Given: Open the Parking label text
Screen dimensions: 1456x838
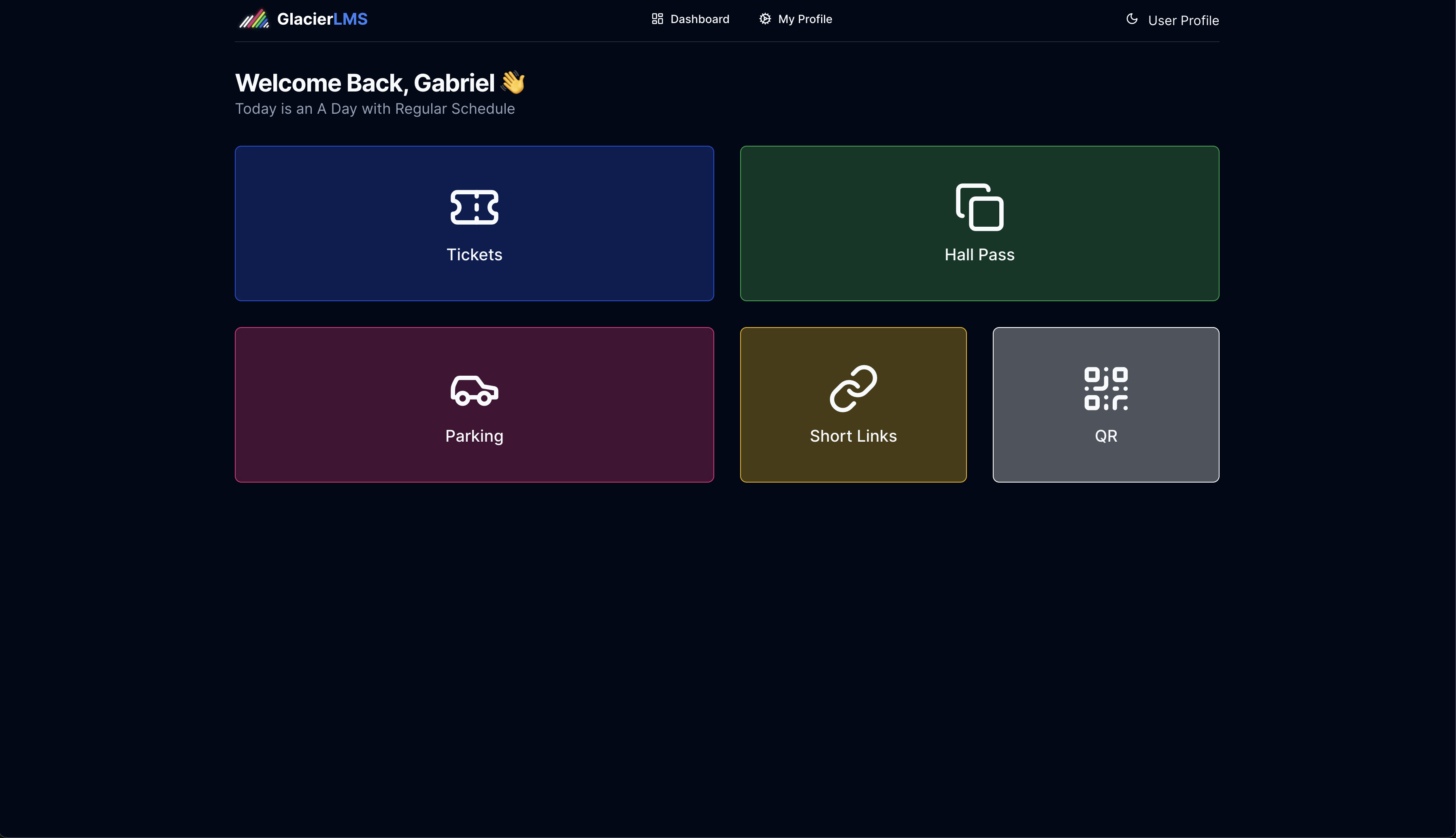Looking at the screenshot, I should tap(474, 436).
